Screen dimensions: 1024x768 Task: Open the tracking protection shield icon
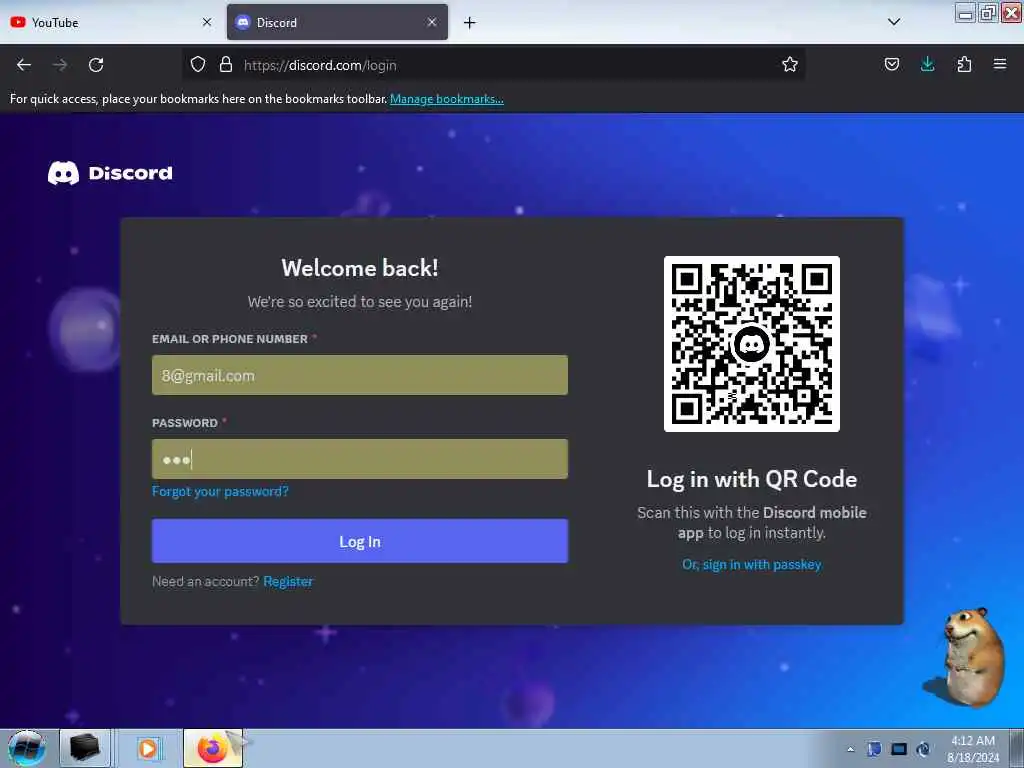(x=198, y=65)
